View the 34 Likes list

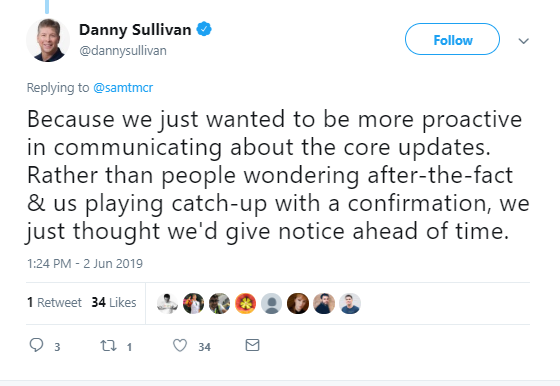[x=114, y=302]
